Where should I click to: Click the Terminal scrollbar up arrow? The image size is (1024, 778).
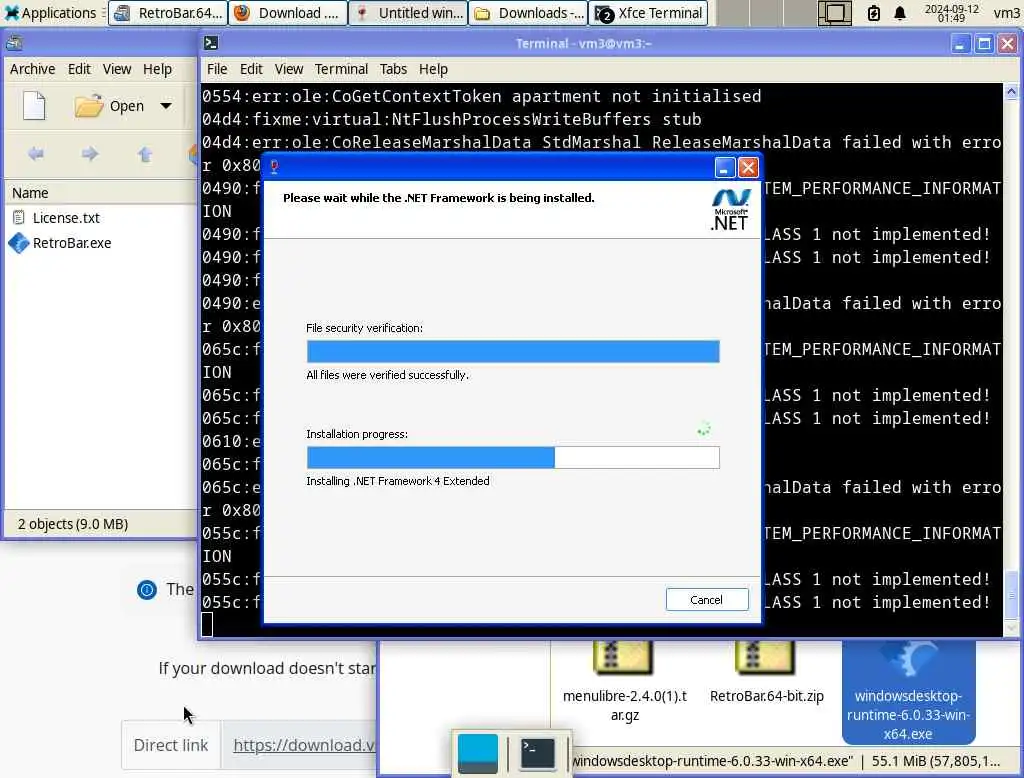[1012, 91]
